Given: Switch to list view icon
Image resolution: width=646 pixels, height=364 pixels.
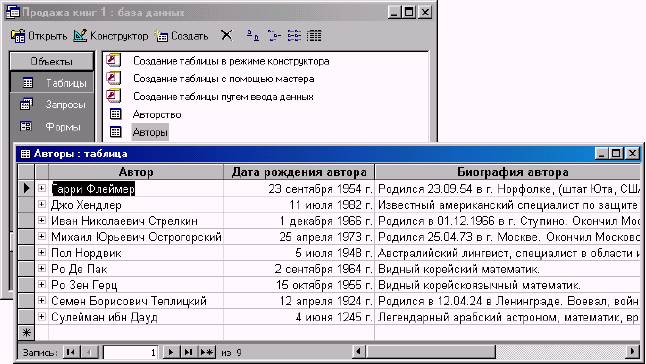Looking at the screenshot, I should coord(294,36).
